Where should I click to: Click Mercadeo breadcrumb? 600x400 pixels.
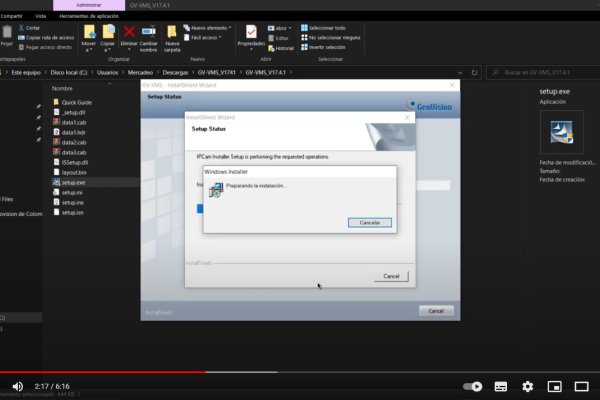[x=140, y=72]
